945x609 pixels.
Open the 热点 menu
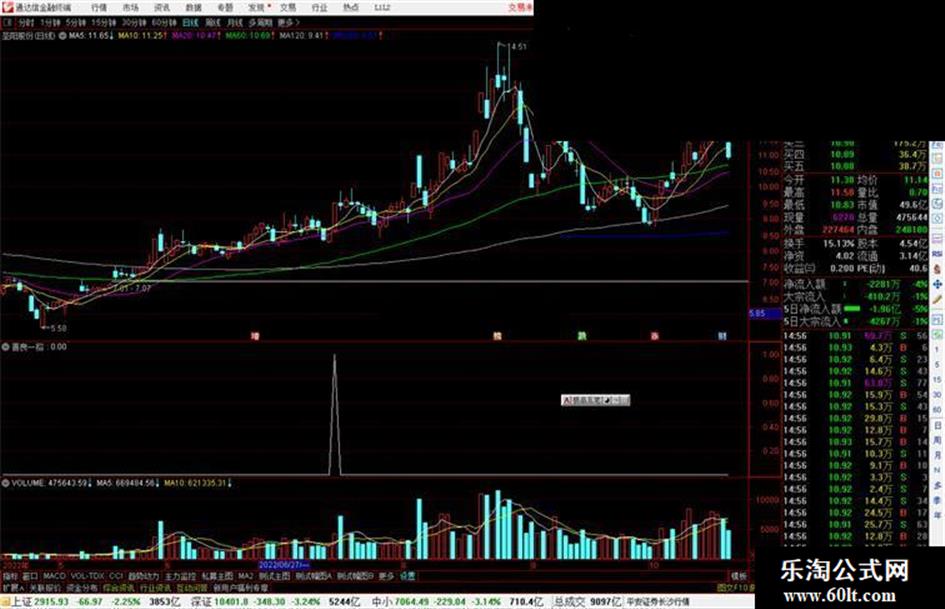click(x=351, y=8)
